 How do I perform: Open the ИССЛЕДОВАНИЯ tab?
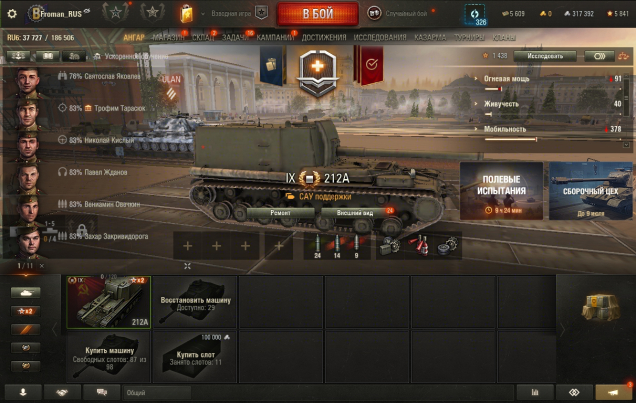coord(380,38)
